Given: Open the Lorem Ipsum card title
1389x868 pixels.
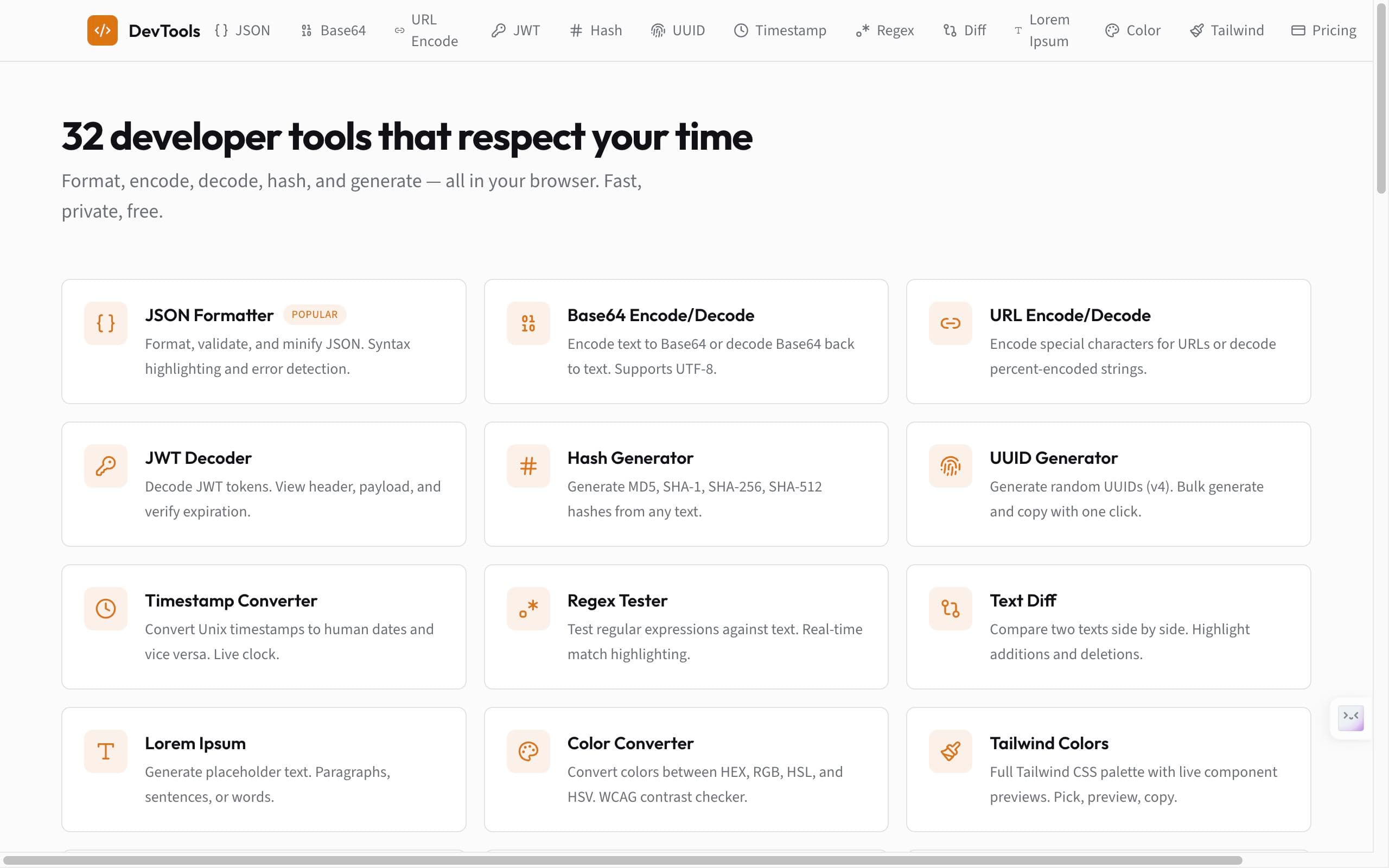Looking at the screenshot, I should [195, 743].
